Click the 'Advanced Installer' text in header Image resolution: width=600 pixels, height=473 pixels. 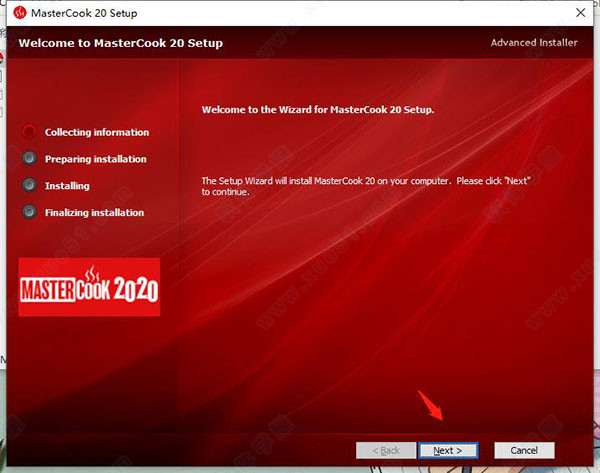pos(534,42)
